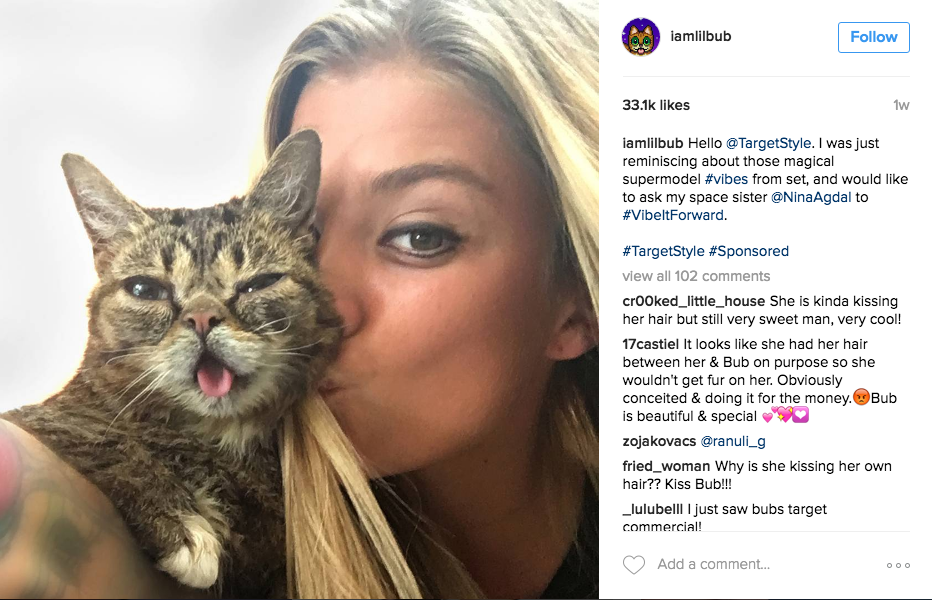Open the #vibes hashtag
This screenshot has width=932, height=600.
tap(726, 179)
